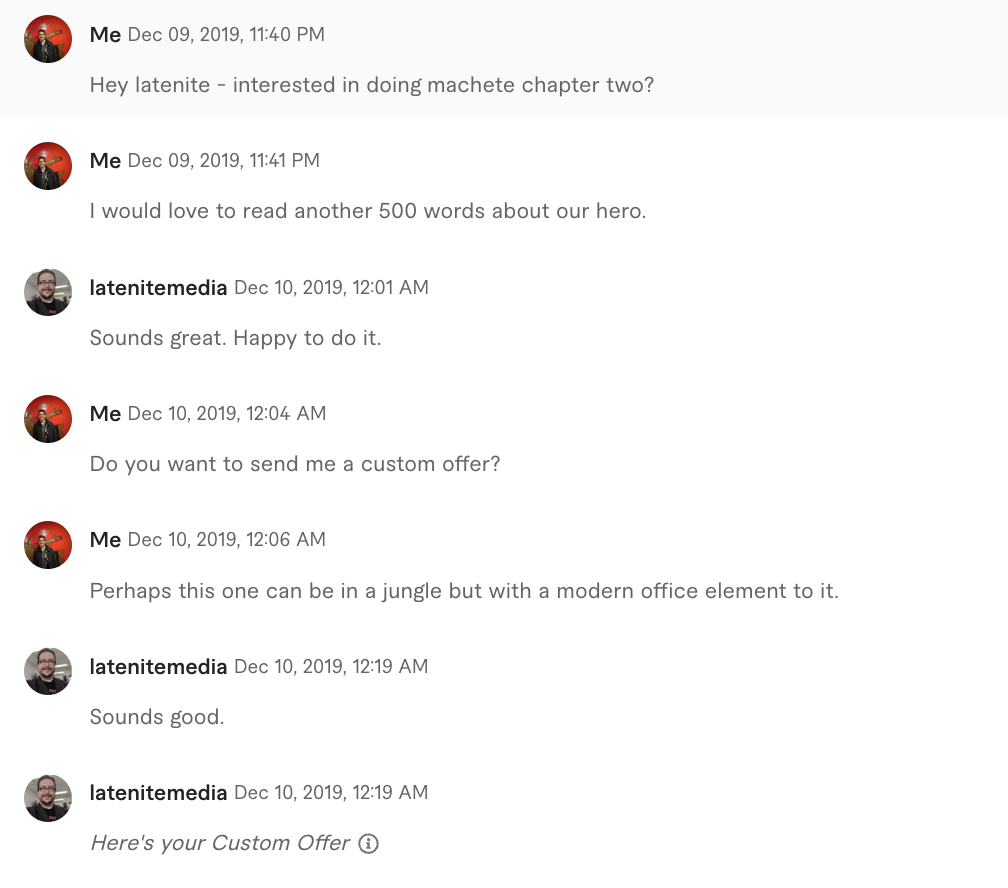
Task: Click the avatar on the 12:04 AM message
Action: pos(48,418)
